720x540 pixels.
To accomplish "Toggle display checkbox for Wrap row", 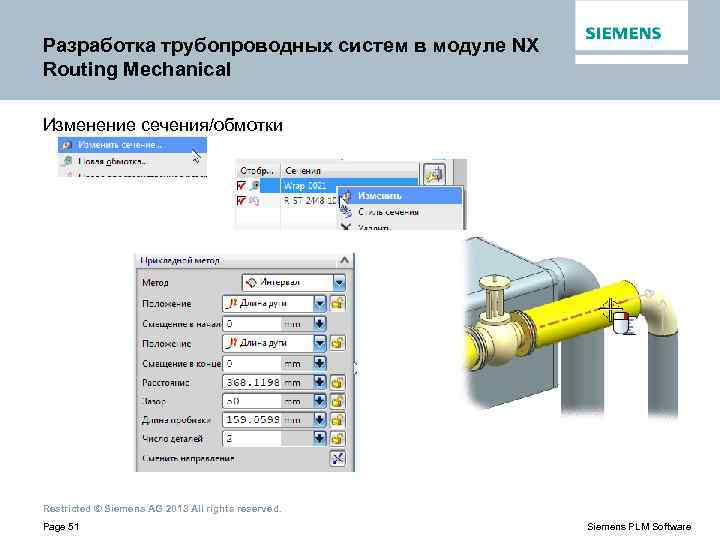I will [x=242, y=186].
